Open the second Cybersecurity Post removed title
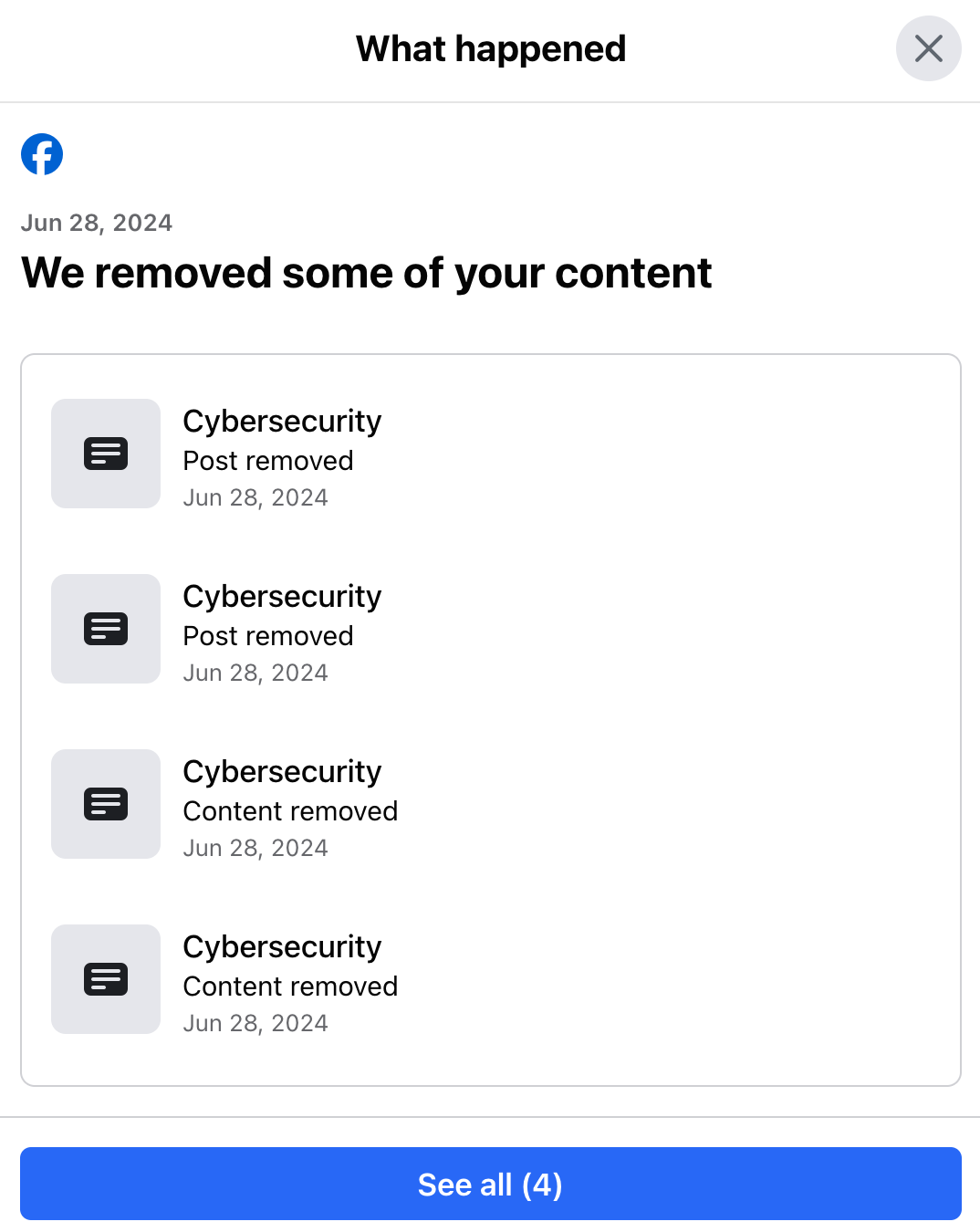 tap(282, 597)
